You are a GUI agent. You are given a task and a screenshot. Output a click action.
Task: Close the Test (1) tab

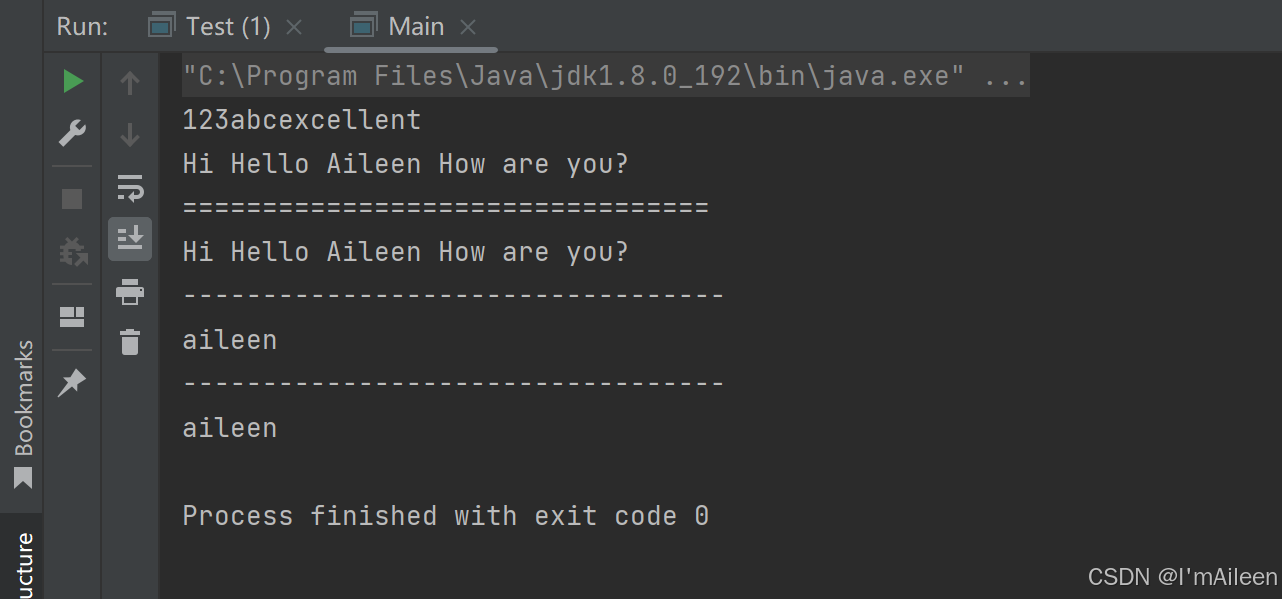tap(294, 27)
